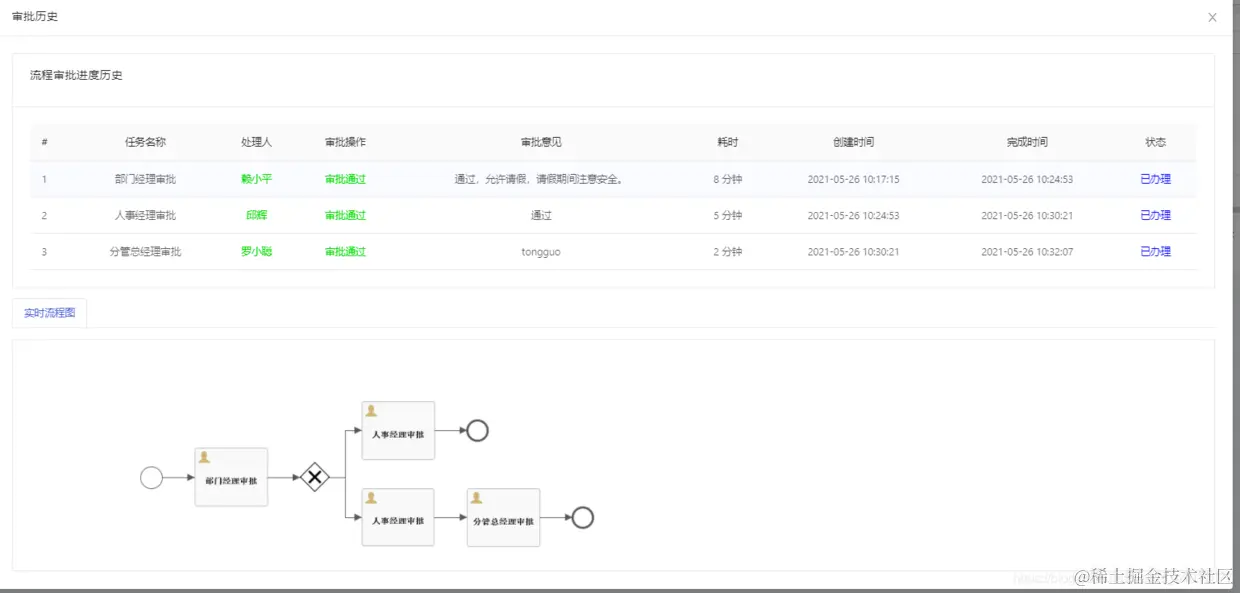Close the 审批历史 dialog

point(1212,17)
